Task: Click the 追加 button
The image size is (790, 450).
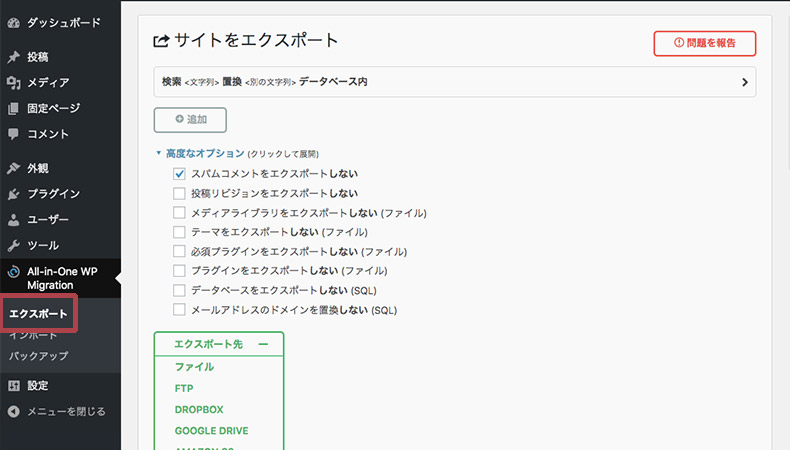Action: click(x=190, y=120)
